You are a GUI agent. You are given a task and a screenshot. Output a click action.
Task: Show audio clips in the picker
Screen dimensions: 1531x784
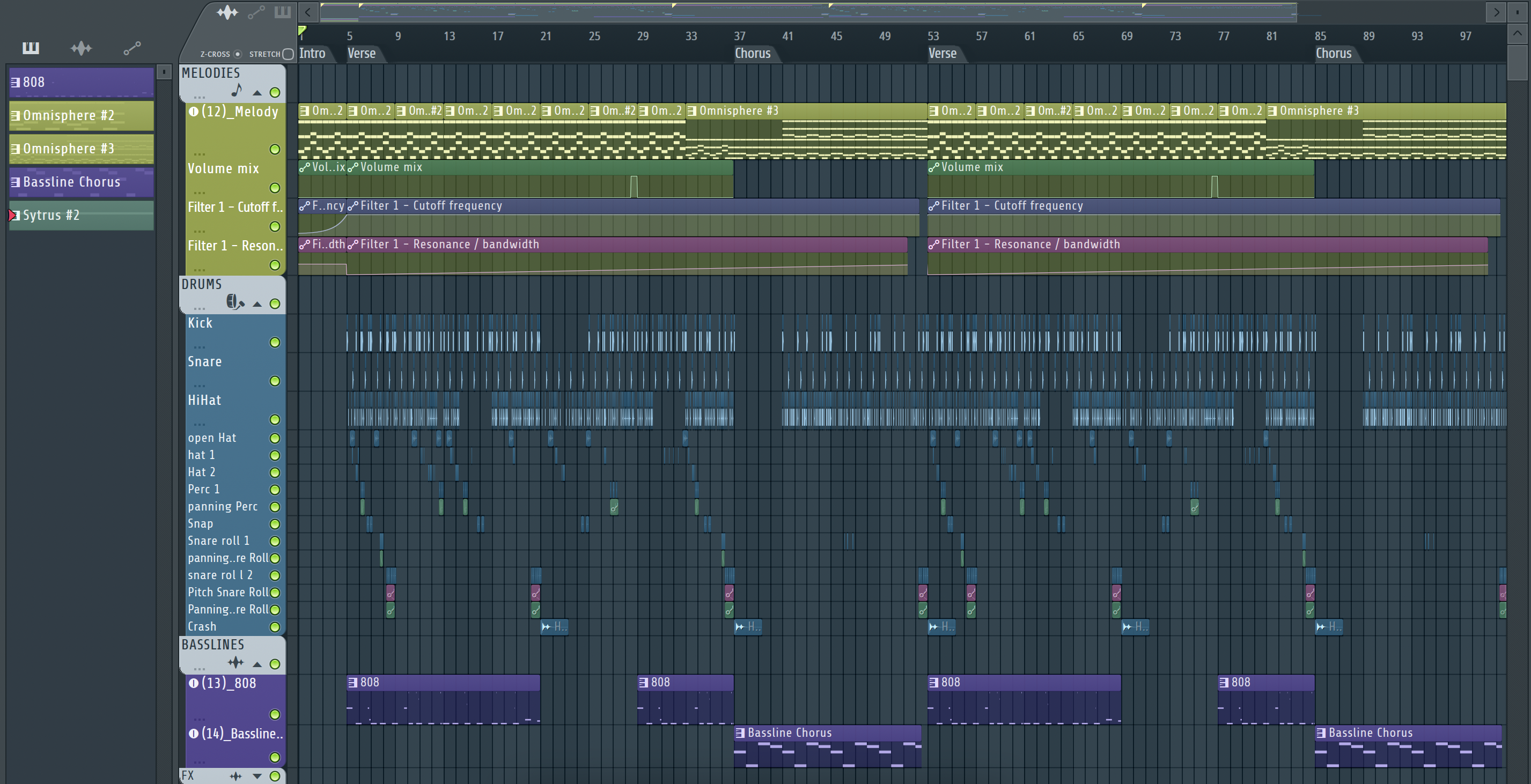82,48
